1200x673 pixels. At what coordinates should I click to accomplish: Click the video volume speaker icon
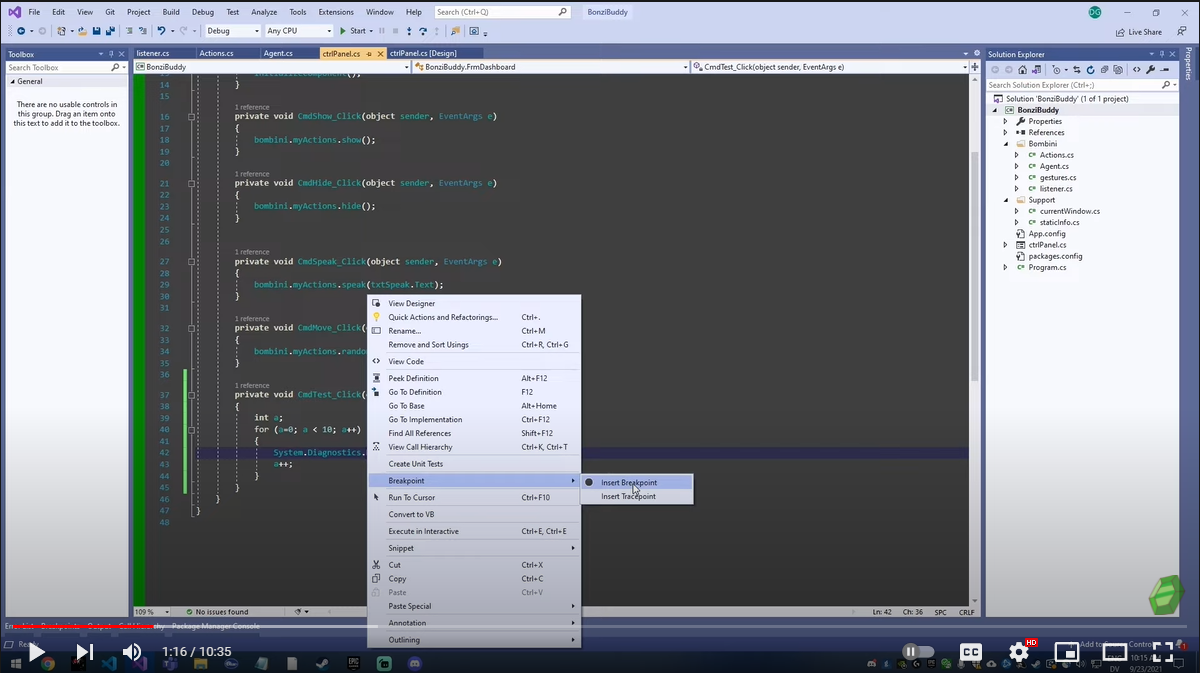pyautogui.click(x=132, y=652)
